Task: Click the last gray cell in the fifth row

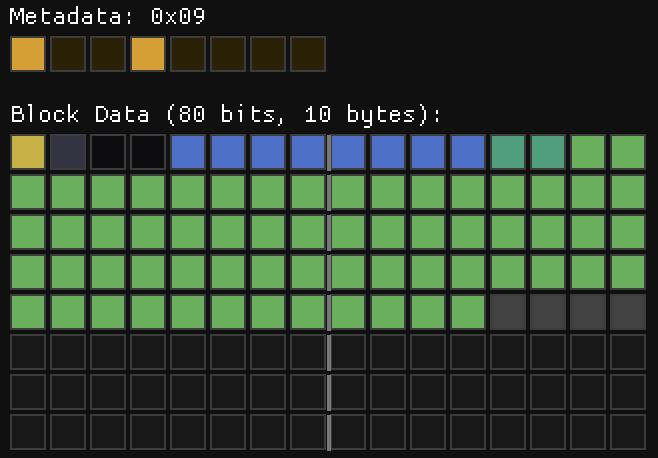Action: click(x=628, y=312)
